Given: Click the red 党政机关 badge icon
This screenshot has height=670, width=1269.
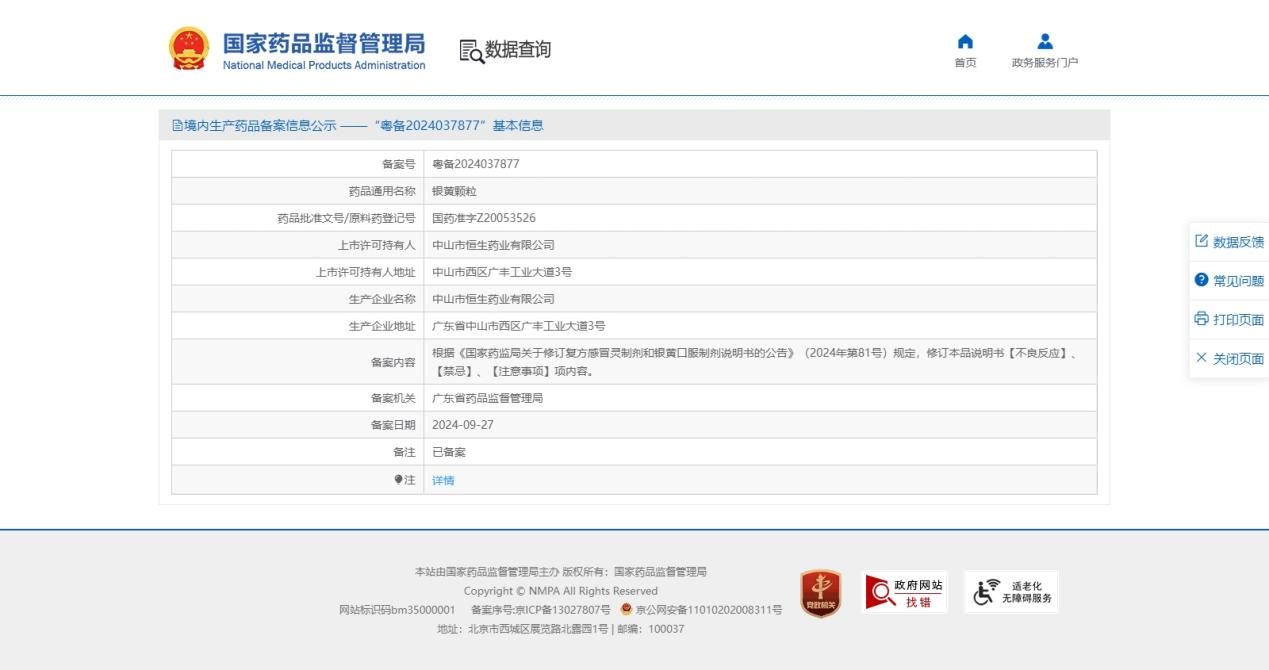Looking at the screenshot, I should [820, 593].
